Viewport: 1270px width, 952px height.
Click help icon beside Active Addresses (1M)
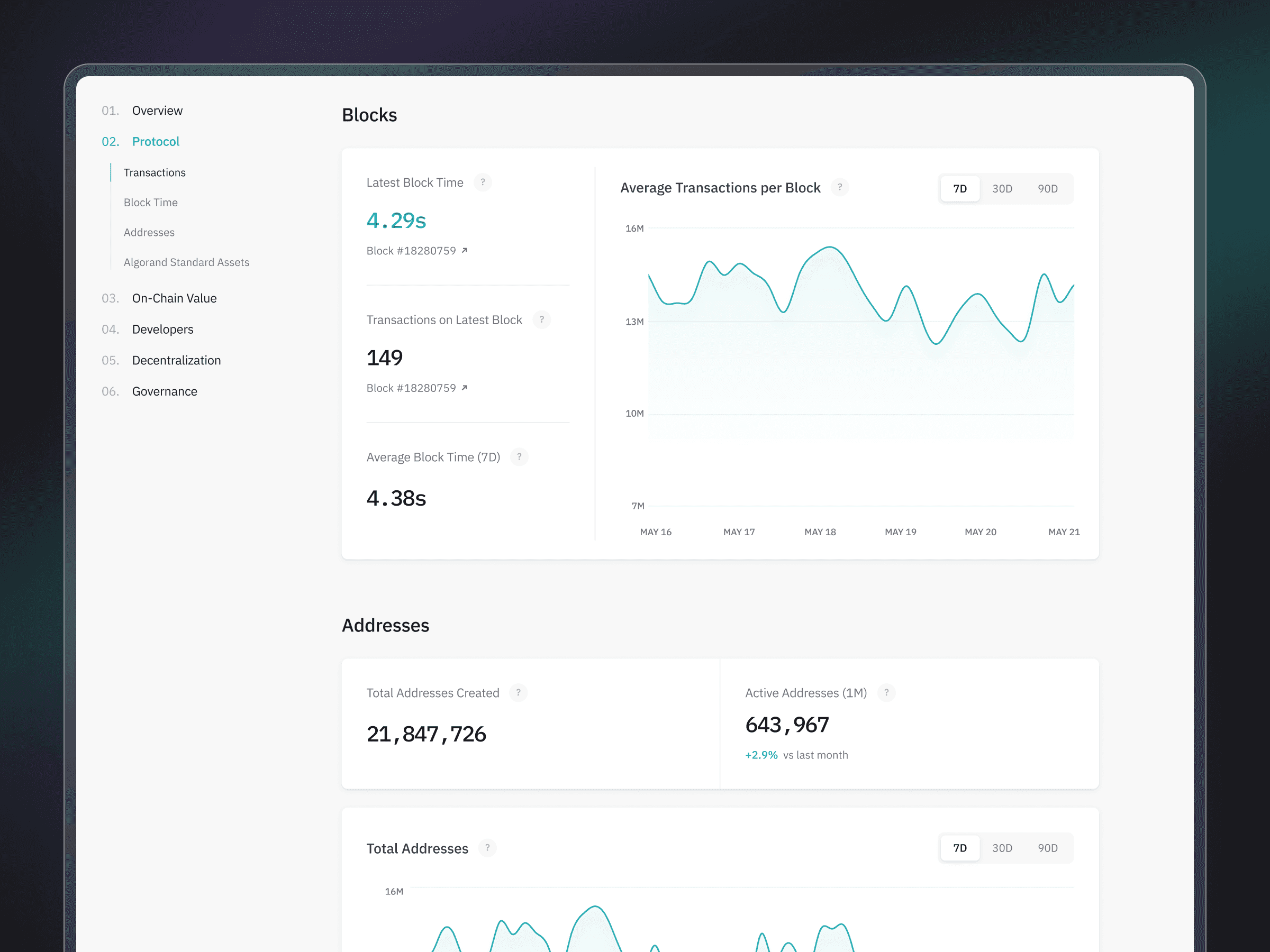pos(886,693)
